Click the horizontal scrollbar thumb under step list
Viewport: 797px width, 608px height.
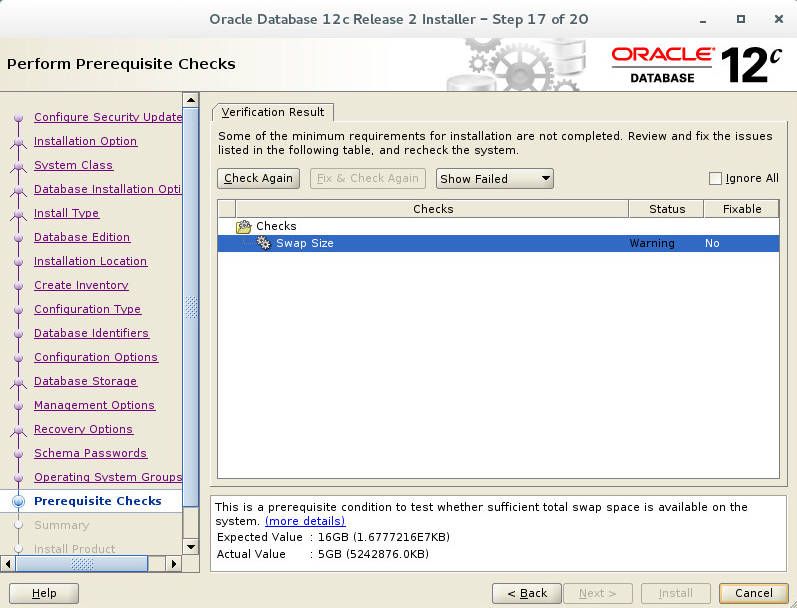(82, 564)
